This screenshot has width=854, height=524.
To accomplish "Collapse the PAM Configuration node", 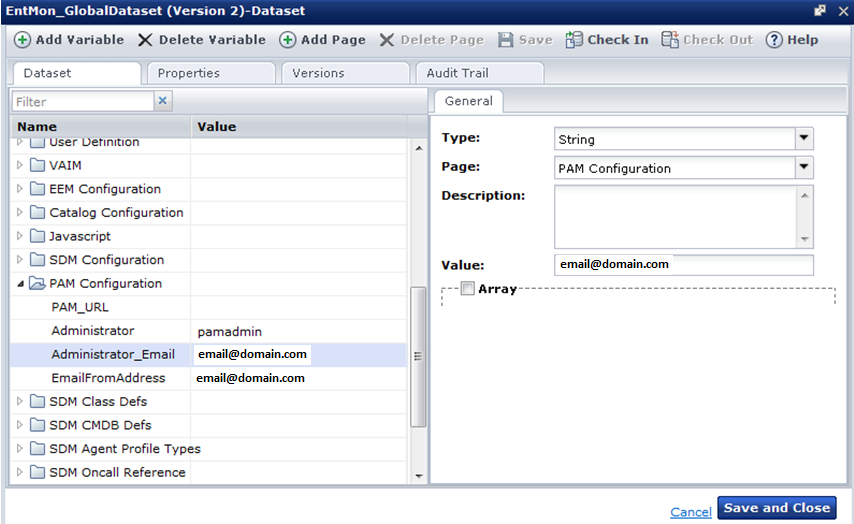I will [20, 284].
